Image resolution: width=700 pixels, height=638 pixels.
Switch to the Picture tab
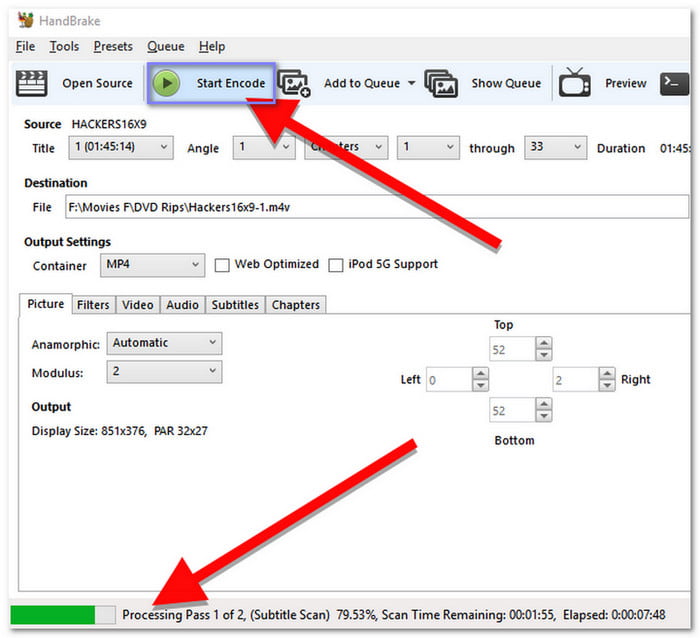tap(46, 304)
